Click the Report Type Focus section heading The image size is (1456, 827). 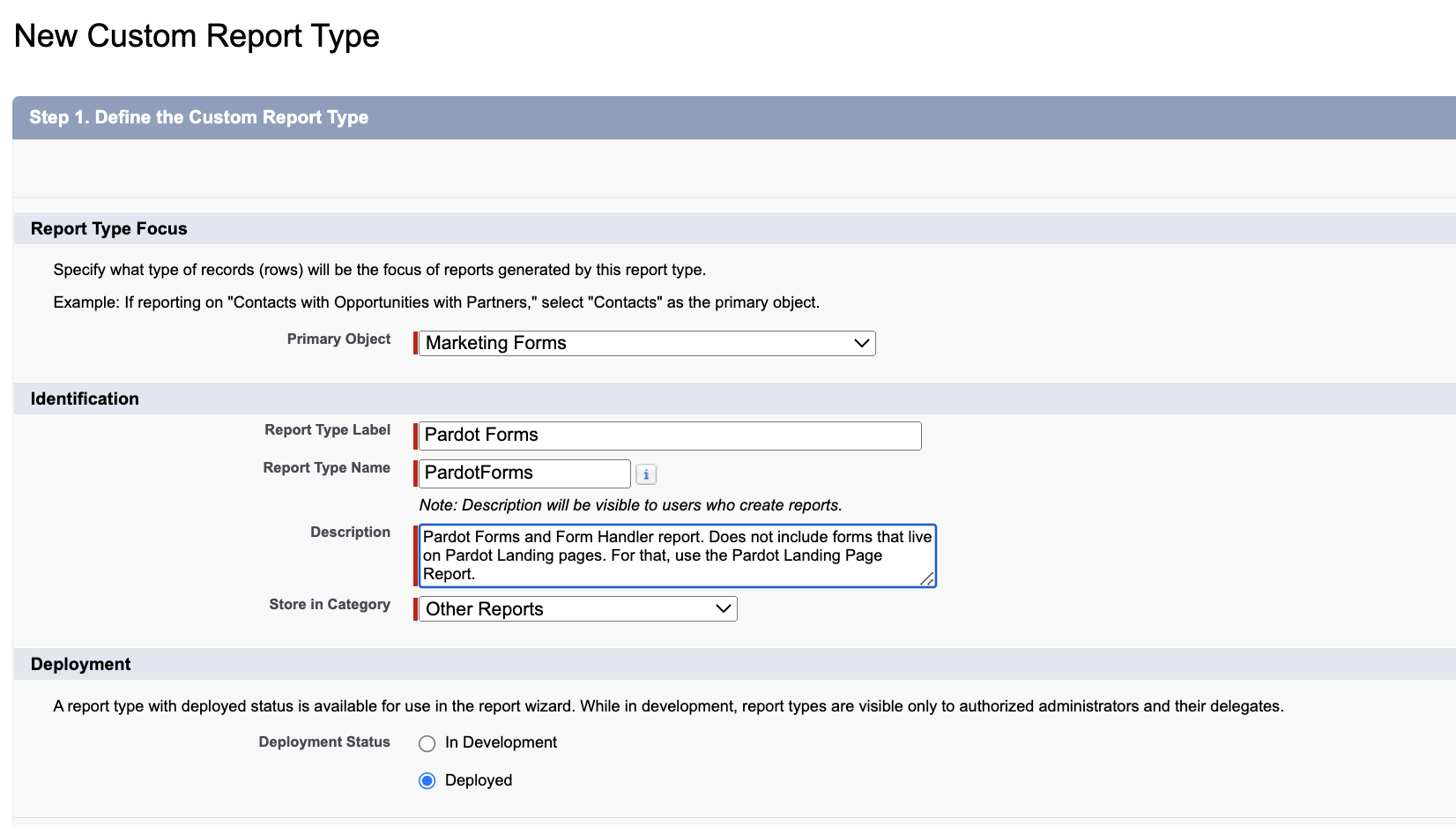[x=108, y=228]
